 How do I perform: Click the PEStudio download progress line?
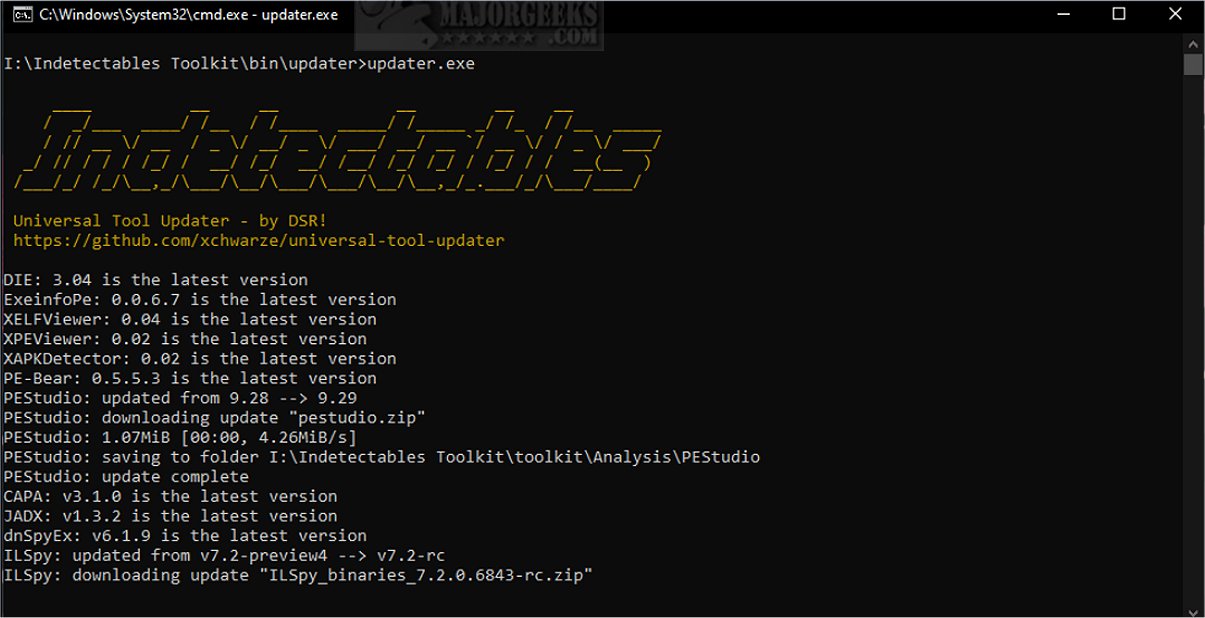[x=180, y=437]
